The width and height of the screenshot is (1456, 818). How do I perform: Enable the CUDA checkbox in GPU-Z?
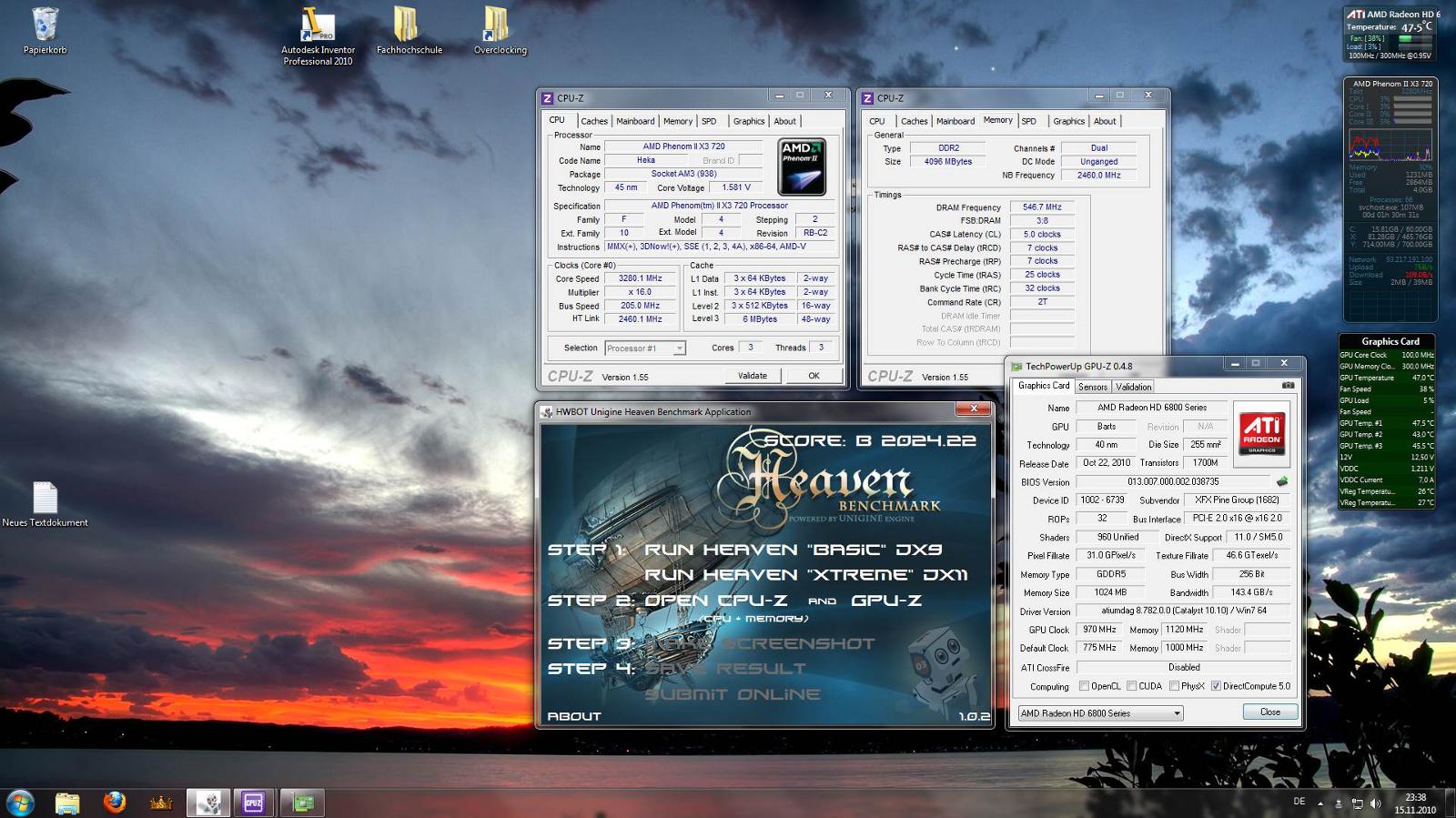[x=1131, y=686]
